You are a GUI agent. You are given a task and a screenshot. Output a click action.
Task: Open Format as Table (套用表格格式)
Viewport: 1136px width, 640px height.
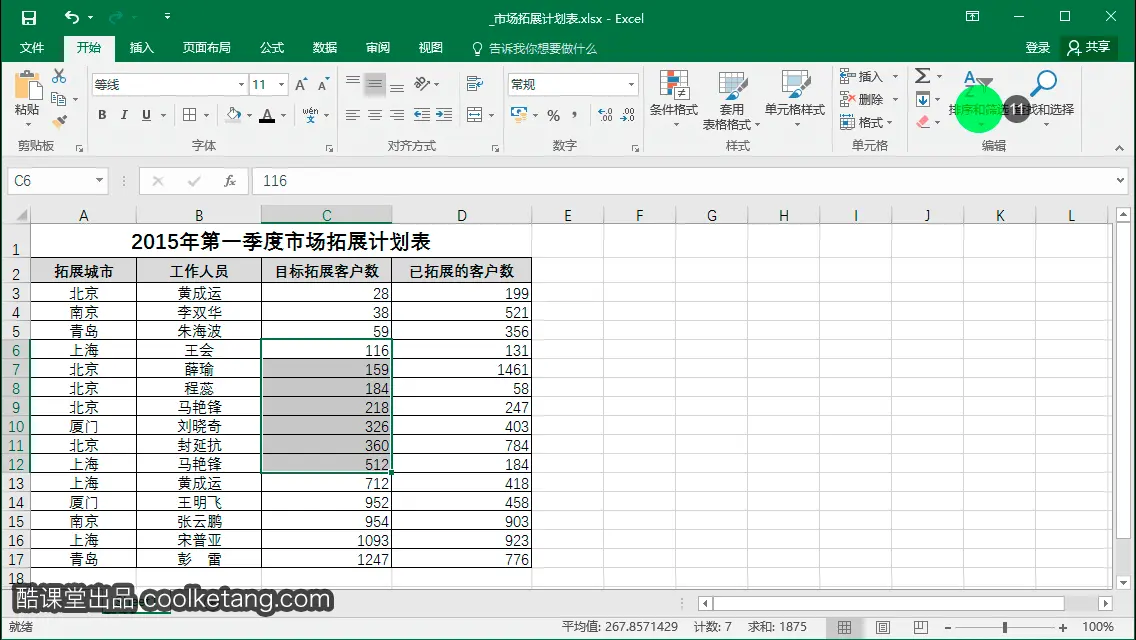732,100
